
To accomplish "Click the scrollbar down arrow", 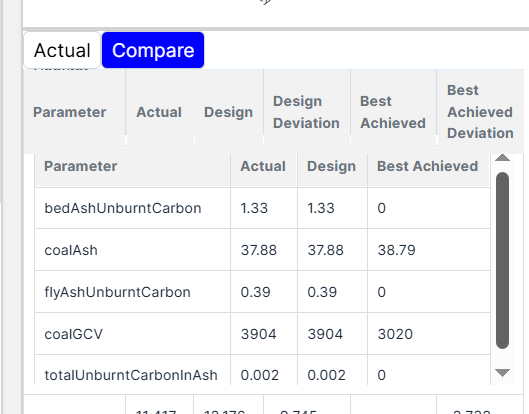I will tap(502, 373).
